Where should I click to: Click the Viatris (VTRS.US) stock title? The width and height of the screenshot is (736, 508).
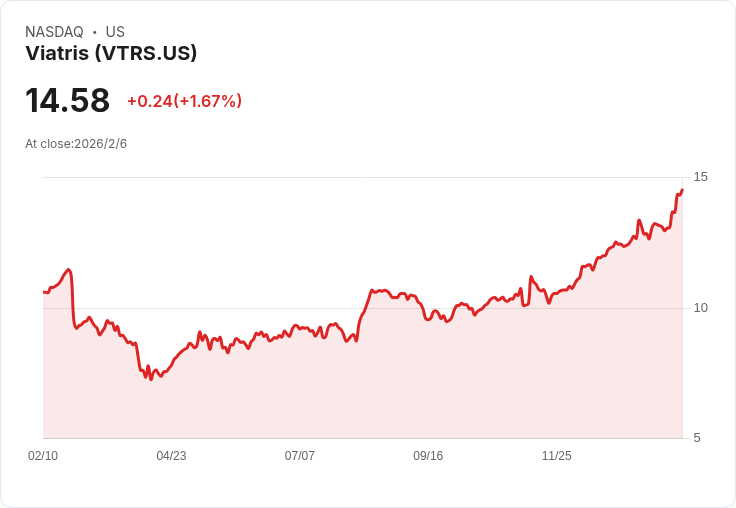coord(111,53)
